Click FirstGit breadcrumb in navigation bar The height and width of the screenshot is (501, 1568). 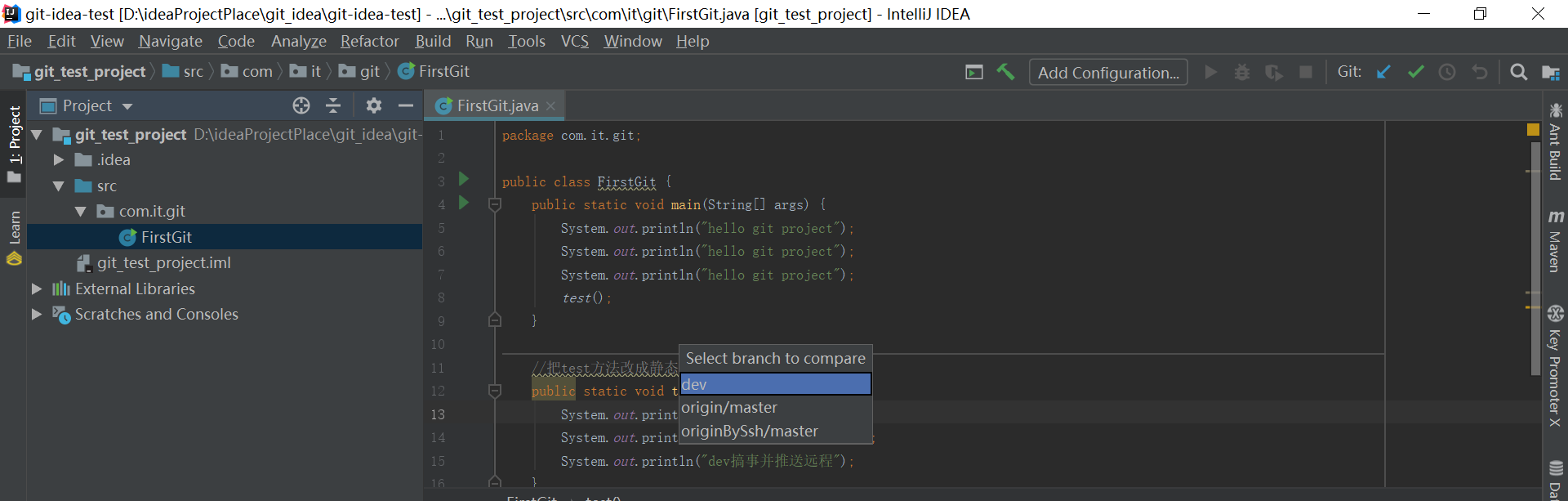coord(434,72)
